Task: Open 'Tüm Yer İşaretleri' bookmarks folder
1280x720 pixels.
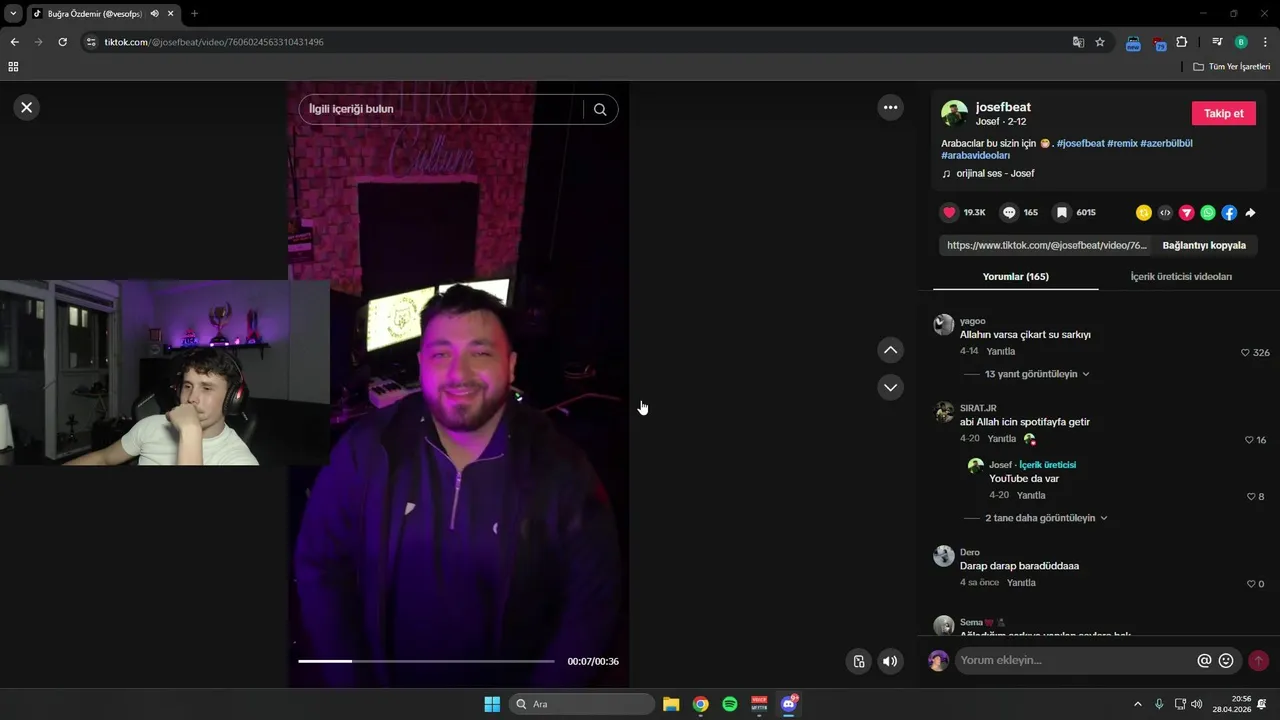Action: (x=1231, y=66)
